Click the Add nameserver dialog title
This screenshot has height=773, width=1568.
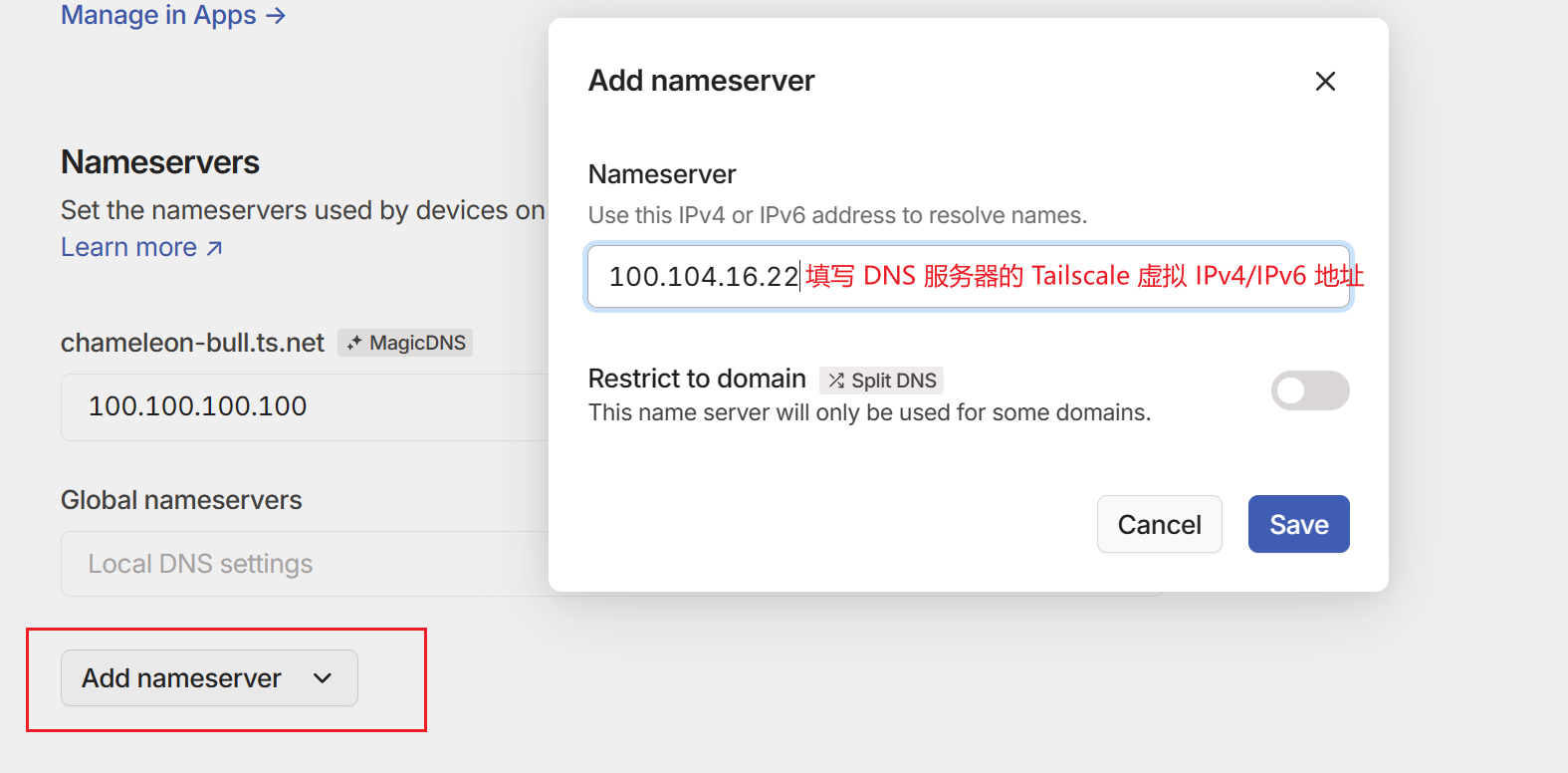coord(702,81)
